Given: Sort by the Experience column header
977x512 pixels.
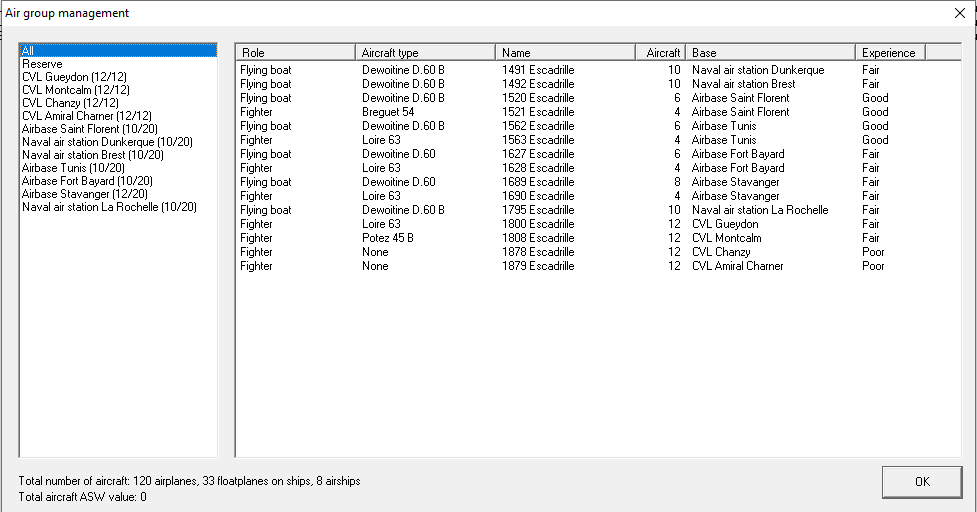Looking at the screenshot, I should point(890,52).
